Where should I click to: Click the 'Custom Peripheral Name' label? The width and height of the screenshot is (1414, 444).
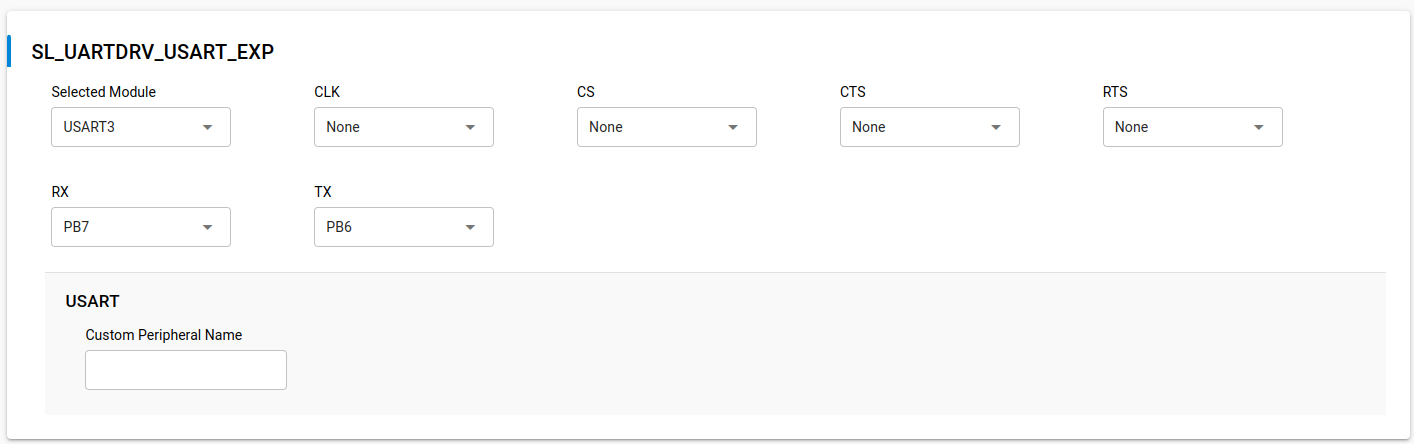[x=164, y=335]
